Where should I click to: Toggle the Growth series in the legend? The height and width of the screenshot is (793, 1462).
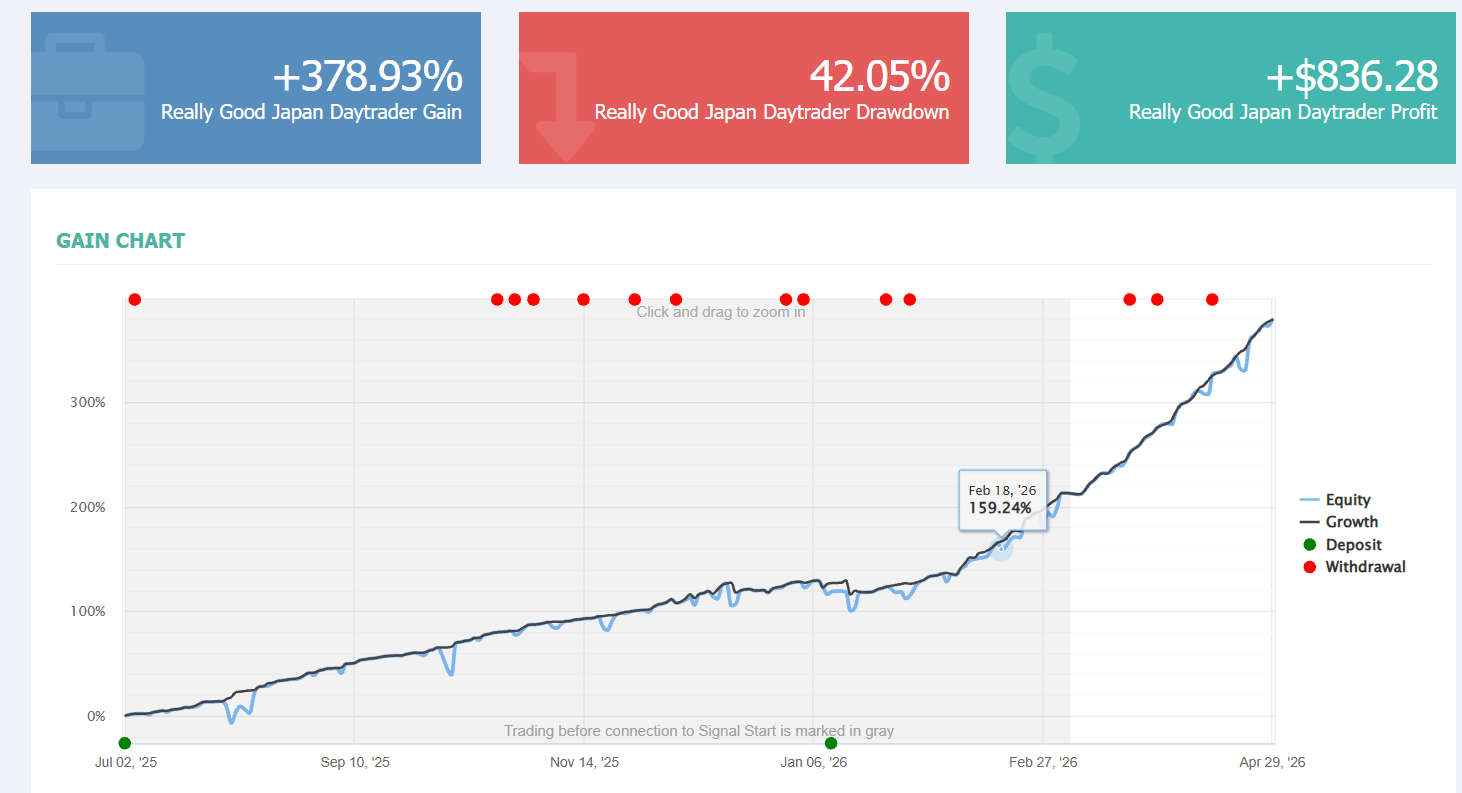[1339, 522]
